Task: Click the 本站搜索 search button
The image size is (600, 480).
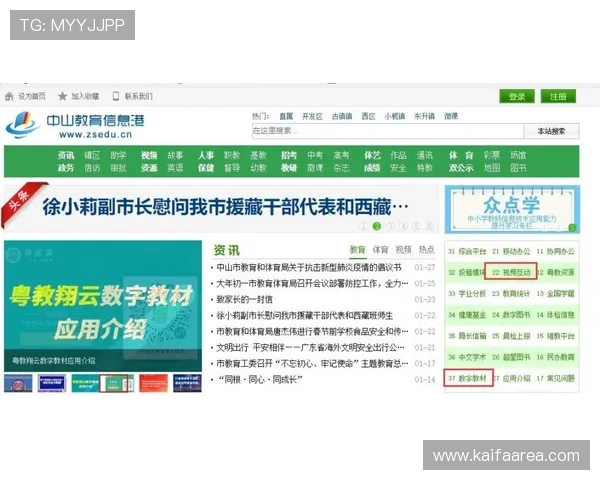Action: coord(551,131)
